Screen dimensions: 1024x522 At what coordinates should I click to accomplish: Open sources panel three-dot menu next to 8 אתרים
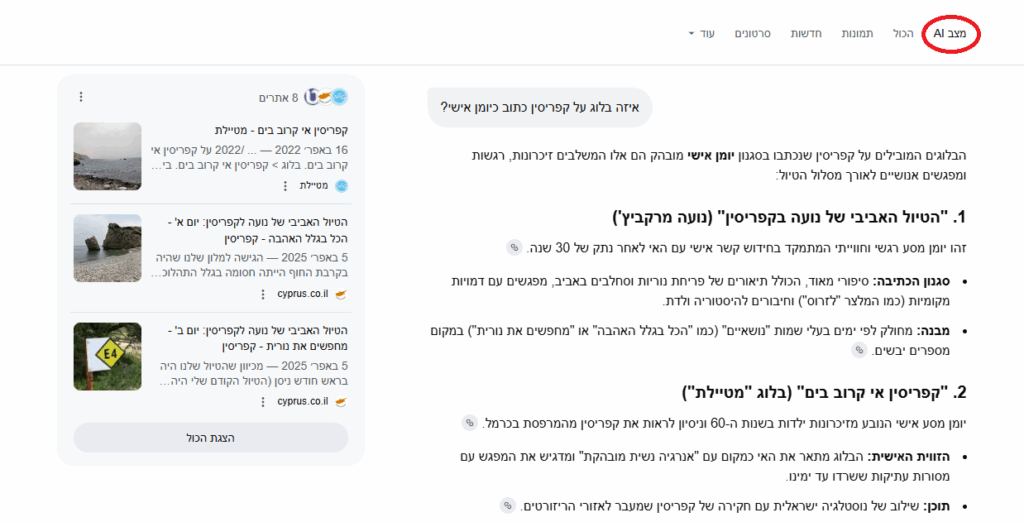click(x=81, y=97)
